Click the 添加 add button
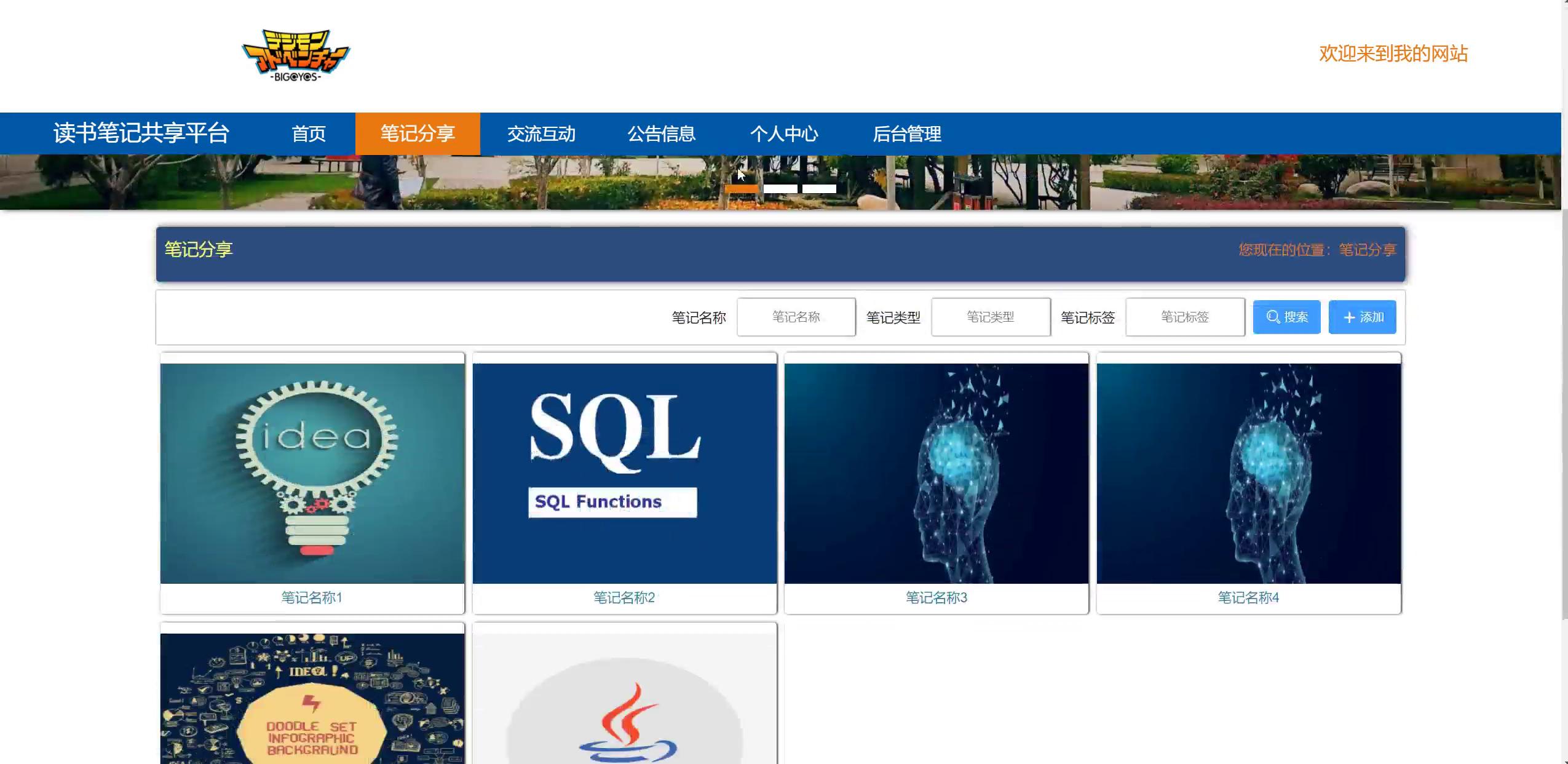The image size is (1568, 764). click(x=1362, y=317)
